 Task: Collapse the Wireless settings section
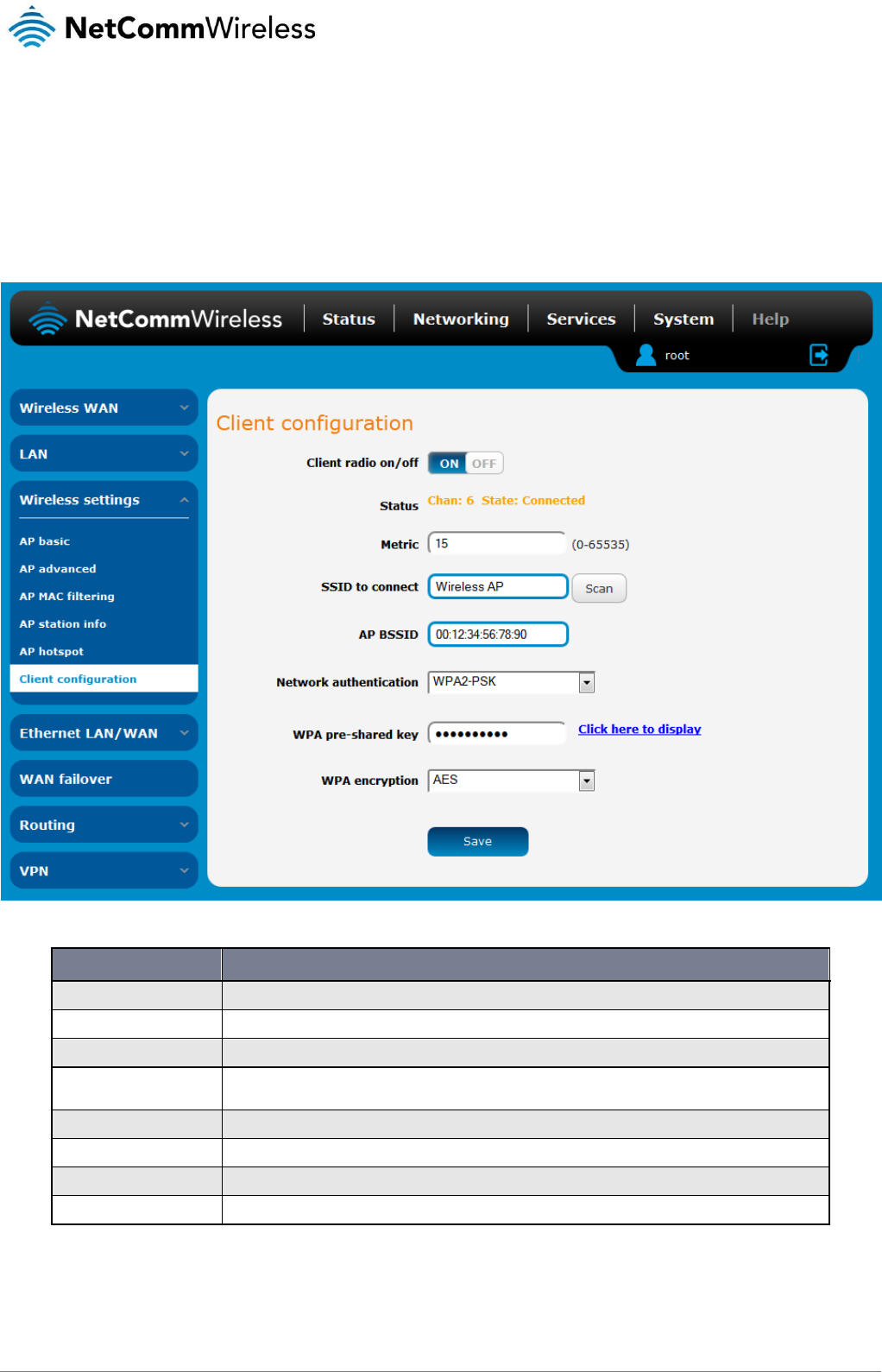click(x=104, y=500)
